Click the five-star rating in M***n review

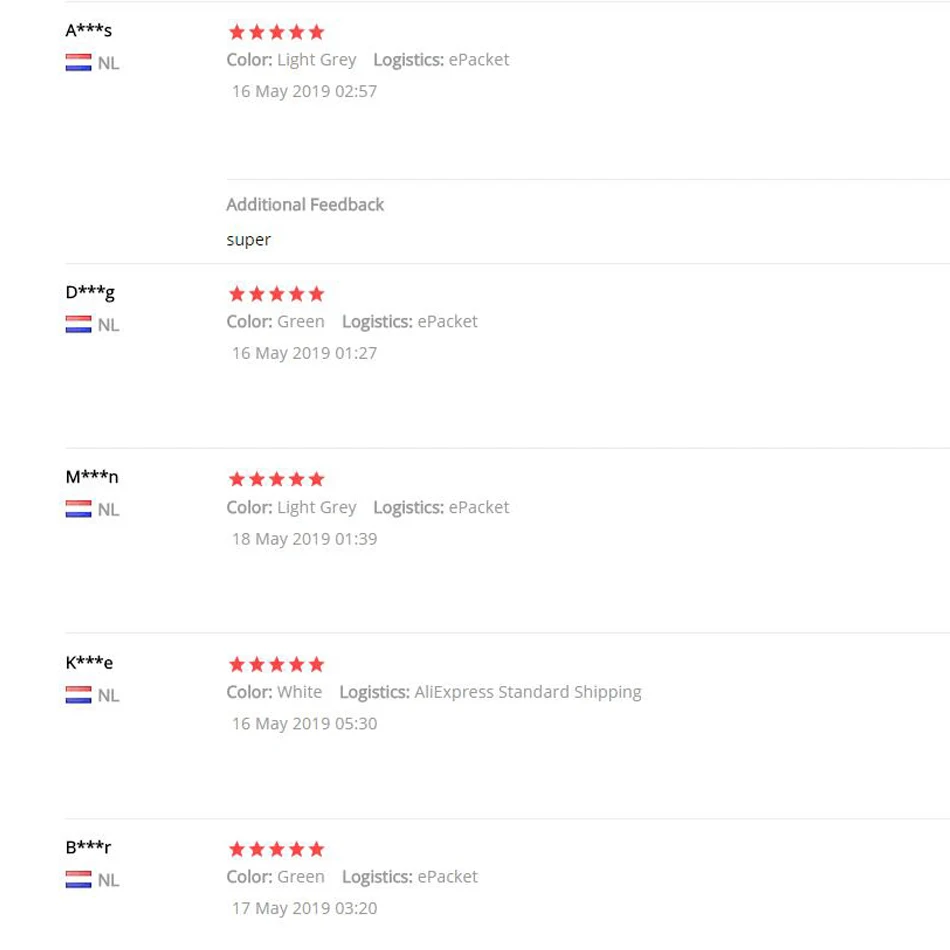[276, 479]
